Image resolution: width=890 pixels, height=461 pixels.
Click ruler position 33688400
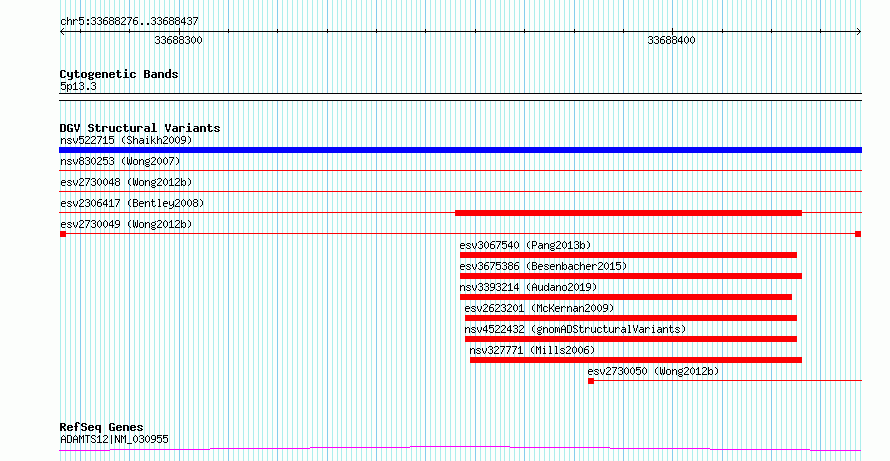[x=671, y=40]
